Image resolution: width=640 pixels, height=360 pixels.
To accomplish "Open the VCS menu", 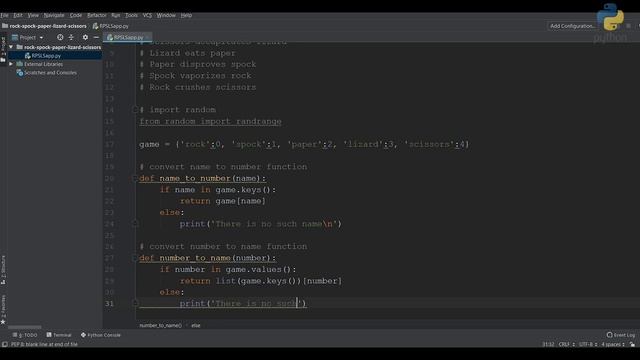I will 147,15.
